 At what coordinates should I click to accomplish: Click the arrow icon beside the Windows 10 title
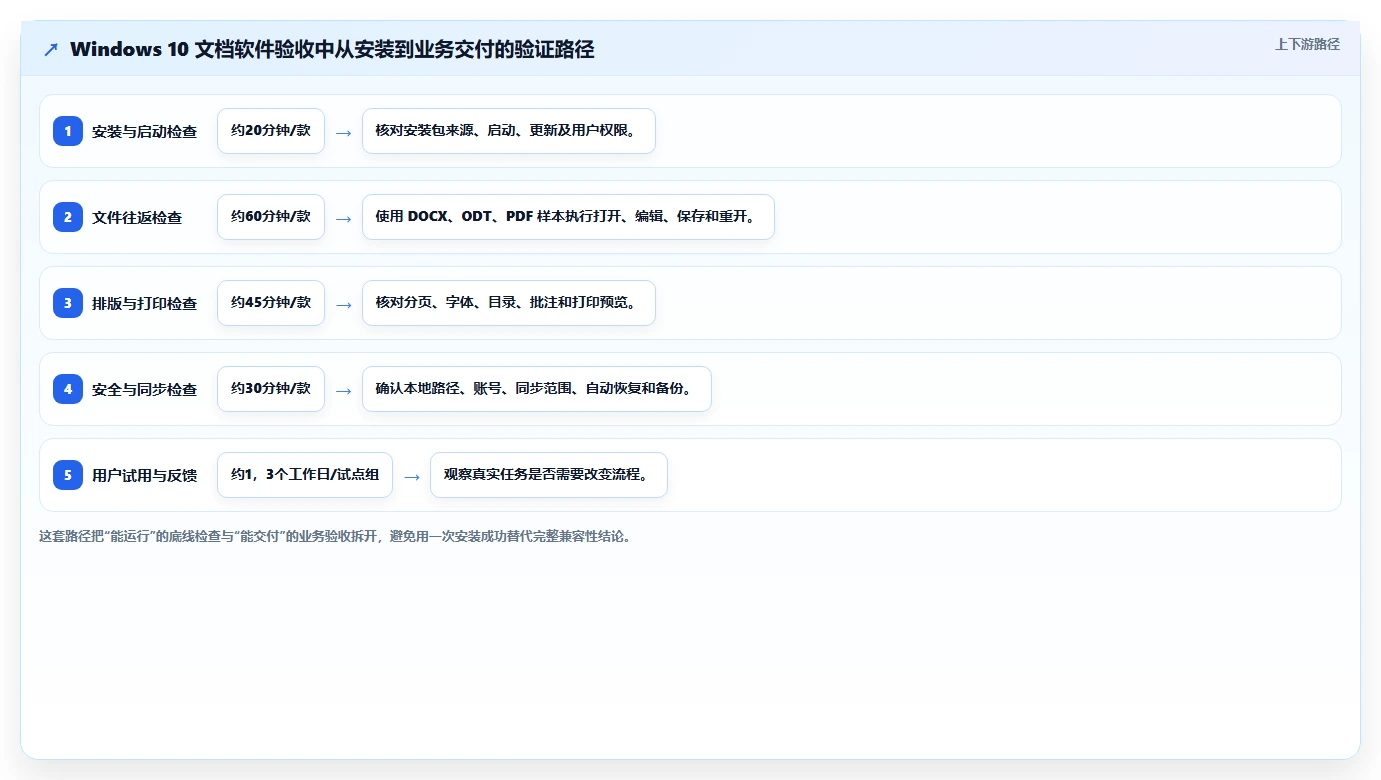pyautogui.click(x=51, y=49)
